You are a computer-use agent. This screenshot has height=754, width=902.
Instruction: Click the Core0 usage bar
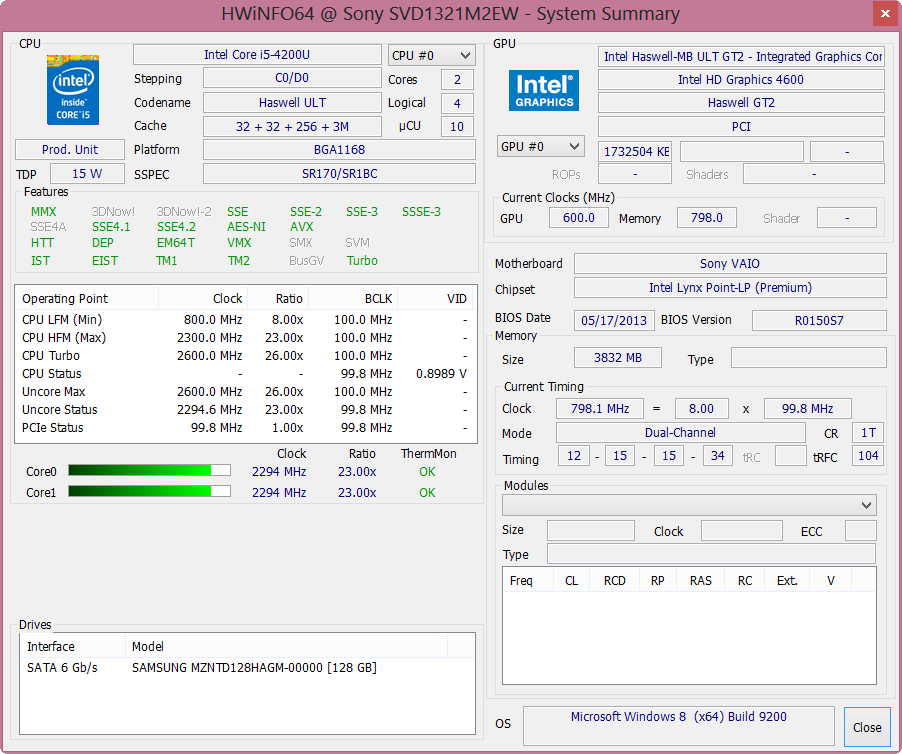150,470
